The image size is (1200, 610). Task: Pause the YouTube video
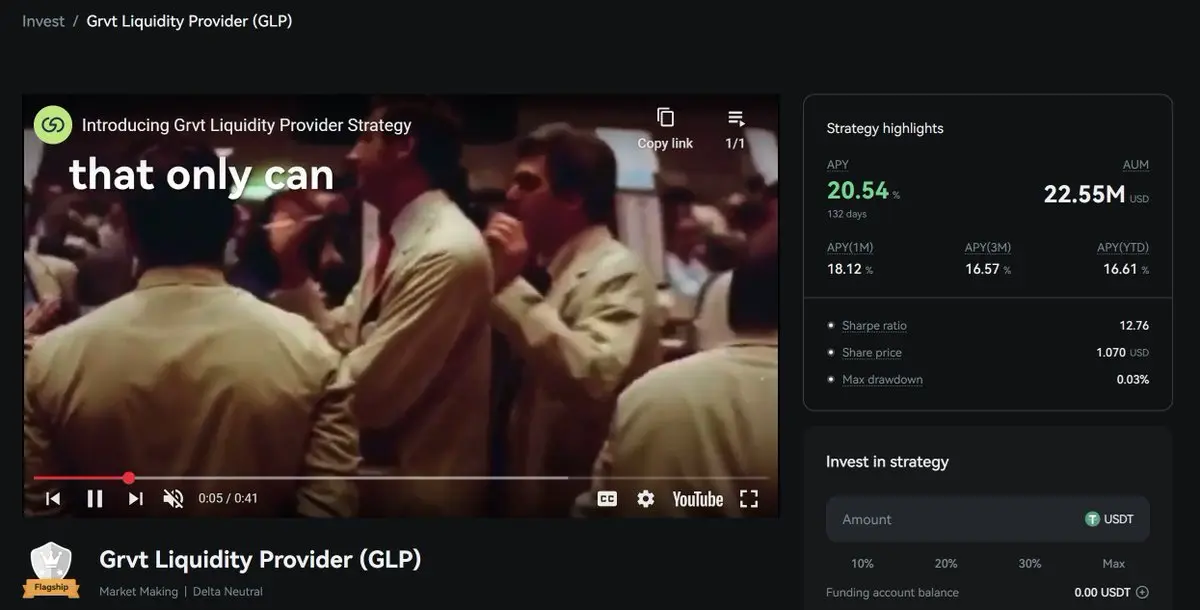(95, 498)
